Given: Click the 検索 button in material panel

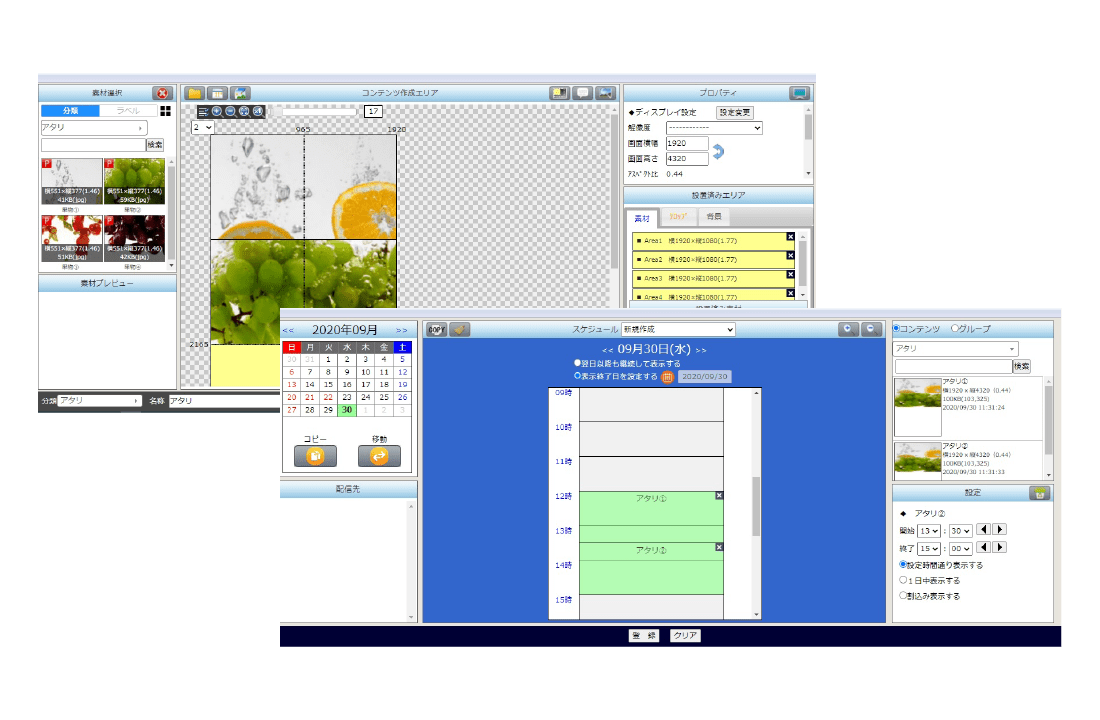Looking at the screenshot, I should (155, 145).
